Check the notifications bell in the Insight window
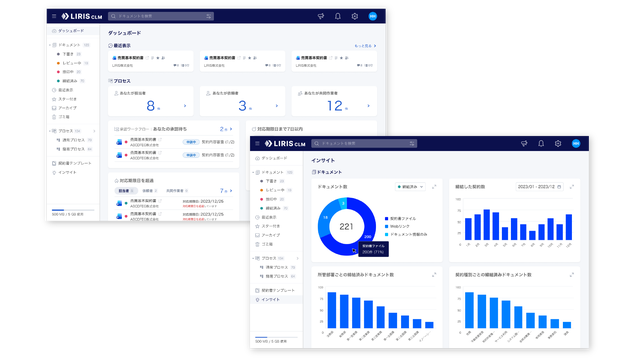Screen dimensions: 640x360 (x=541, y=144)
